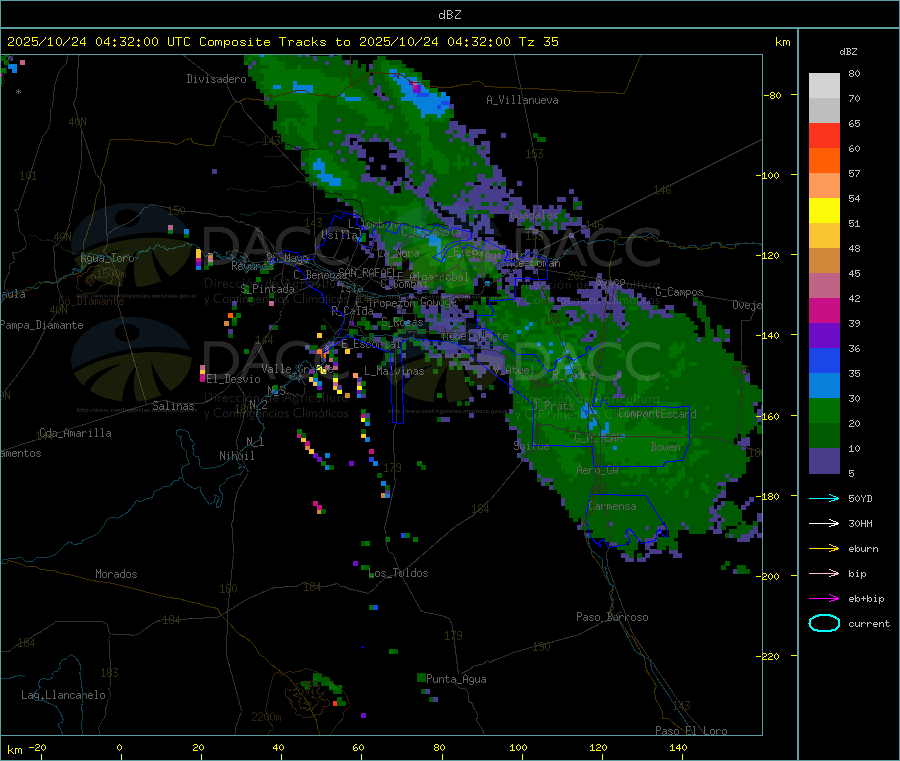Click the '140' tick on the horizontal axis
The height and width of the screenshot is (761, 900).
click(678, 747)
